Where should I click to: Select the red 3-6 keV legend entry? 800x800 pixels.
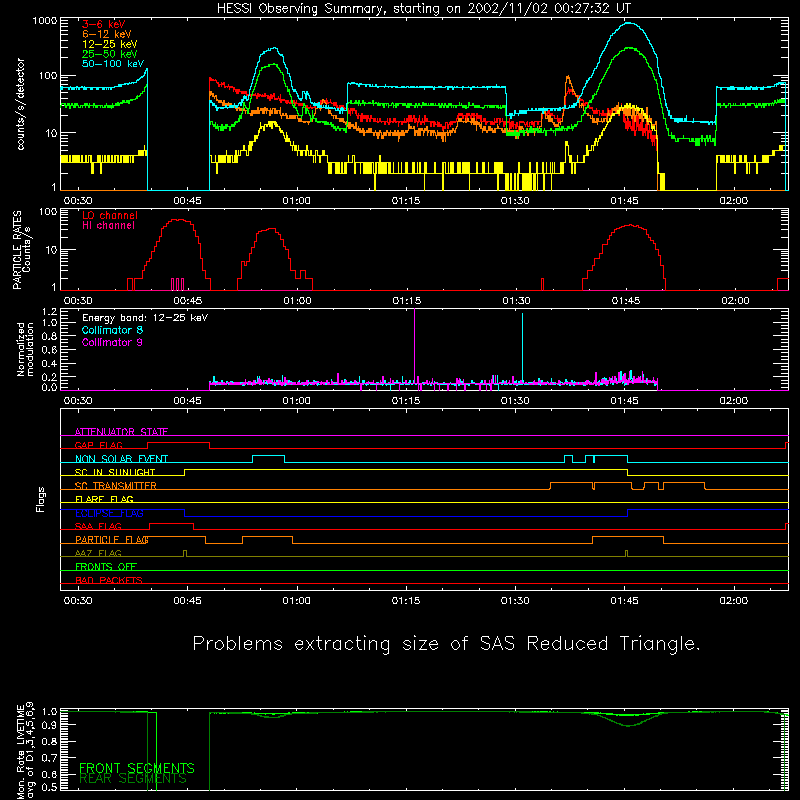104,24
